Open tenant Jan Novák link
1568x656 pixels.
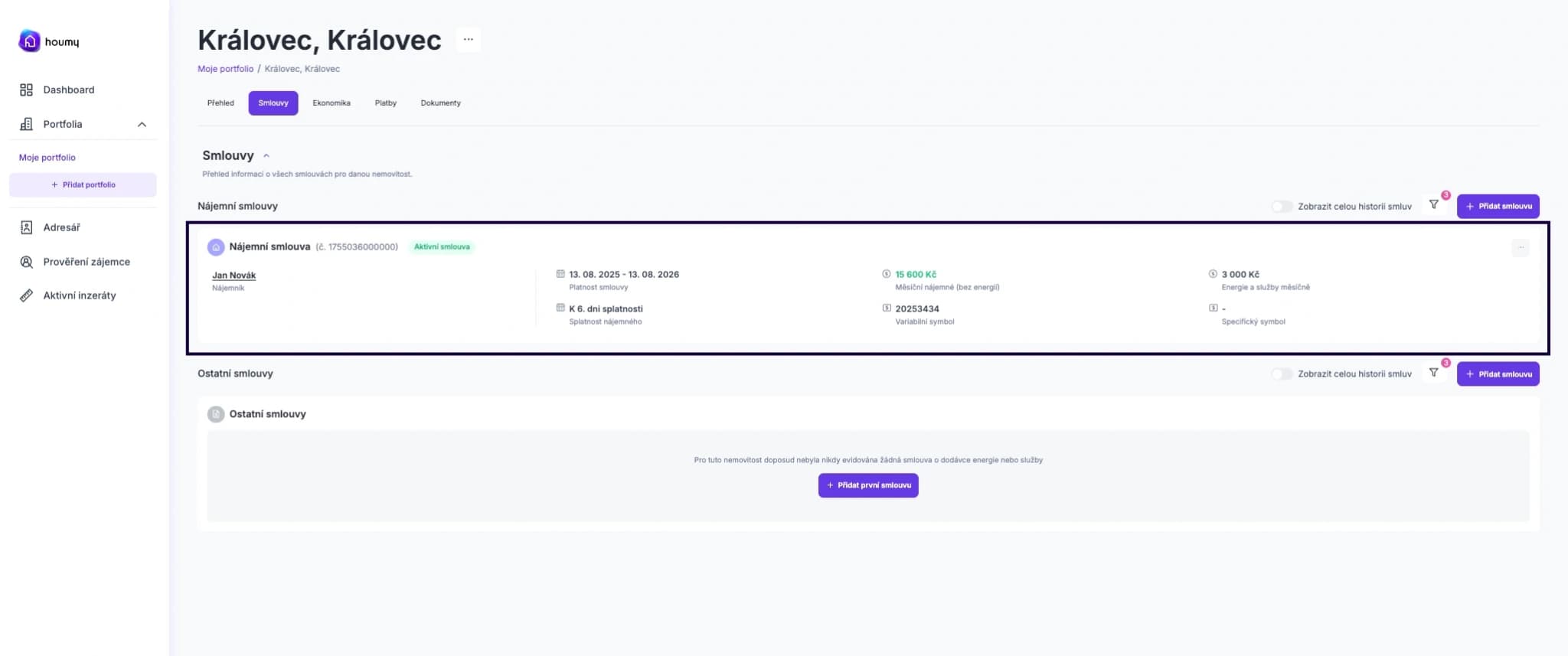[234, 276]
